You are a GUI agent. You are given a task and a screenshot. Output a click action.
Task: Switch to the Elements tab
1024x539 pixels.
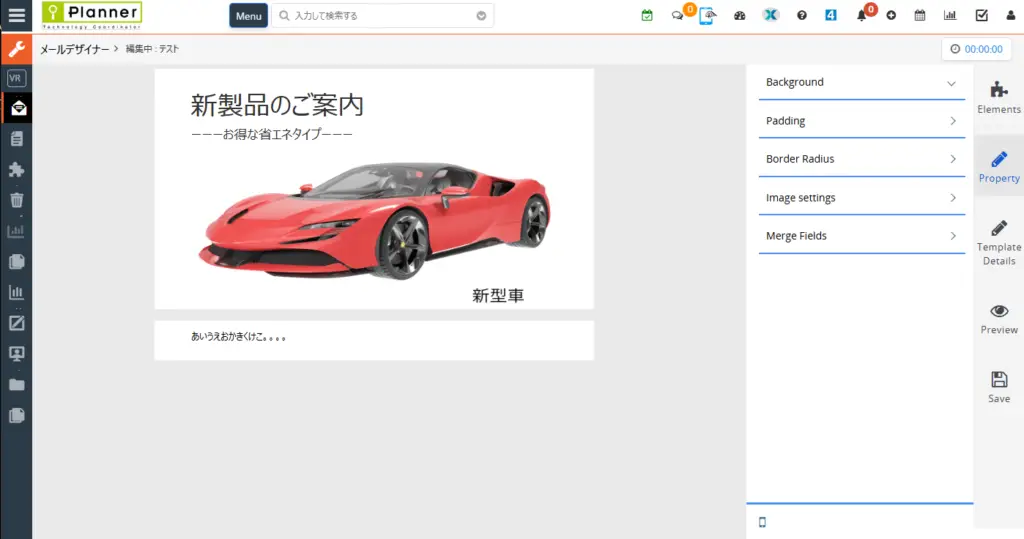998,97
